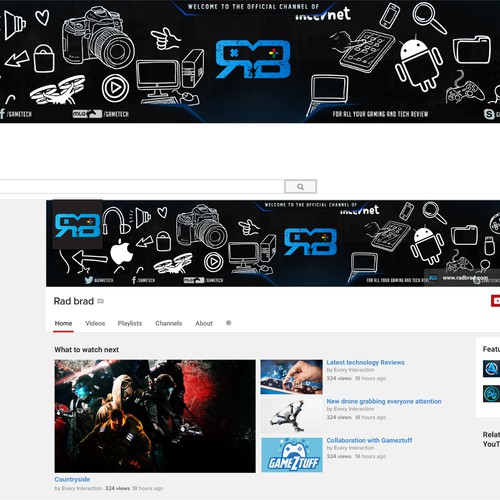Image resolution: width=500 pixels, height=500 pixels.
Task: Click the YouTube search magnifier button
Action: [x=300, y=187]
